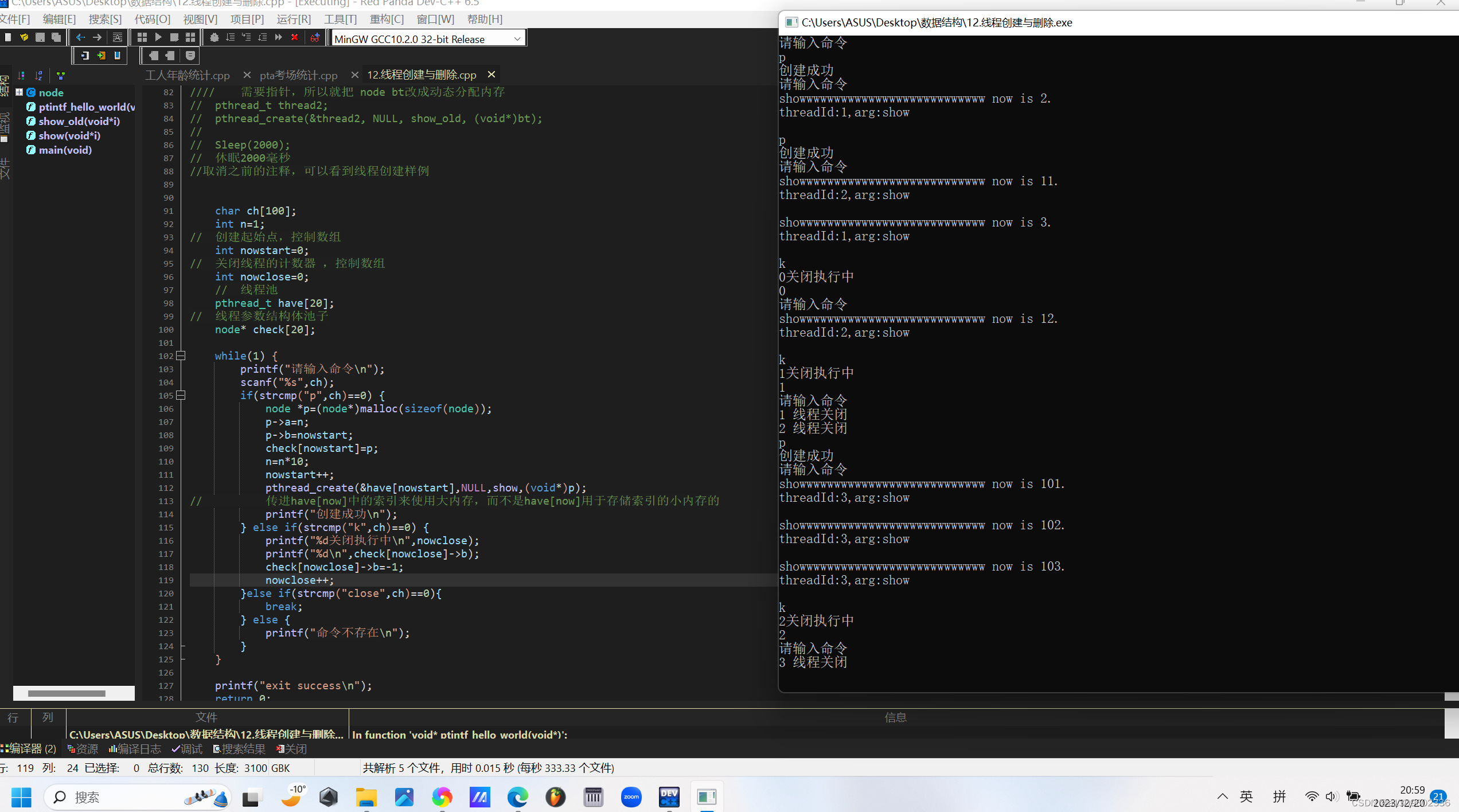
Task: Expand the node class in the structure panel
Action: click(19, 92)
